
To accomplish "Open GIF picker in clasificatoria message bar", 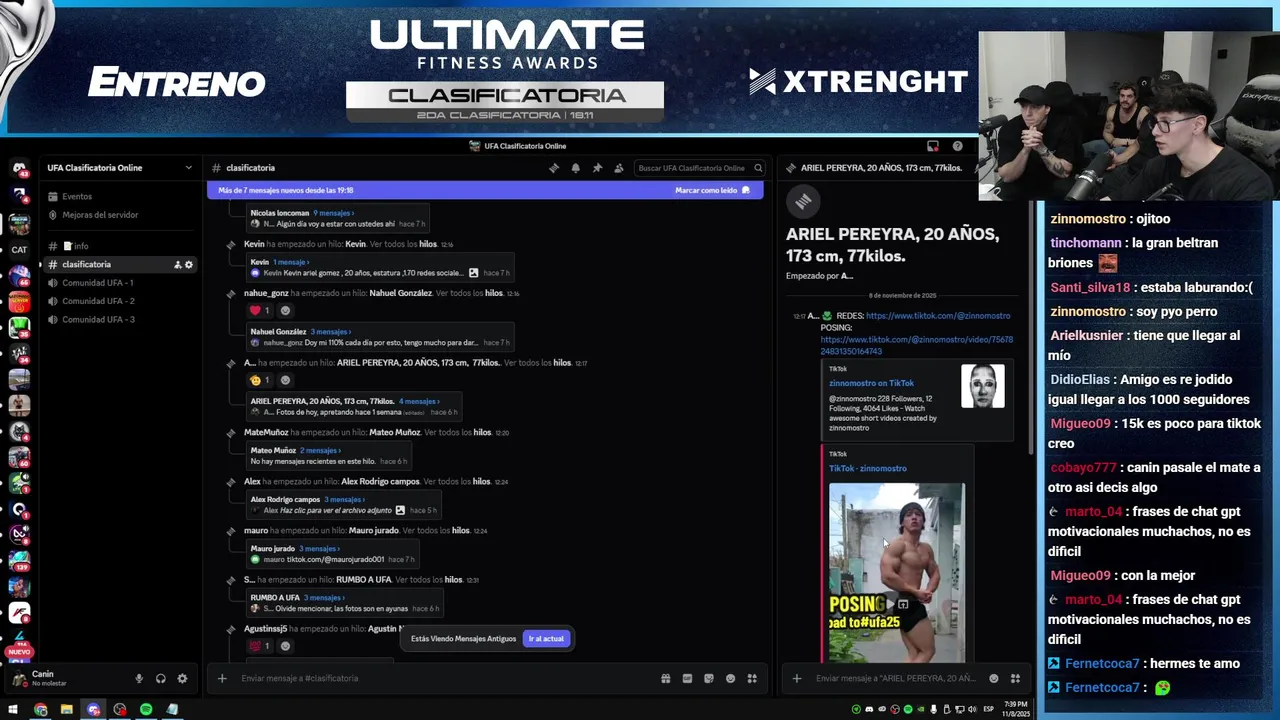I will 687,678.
